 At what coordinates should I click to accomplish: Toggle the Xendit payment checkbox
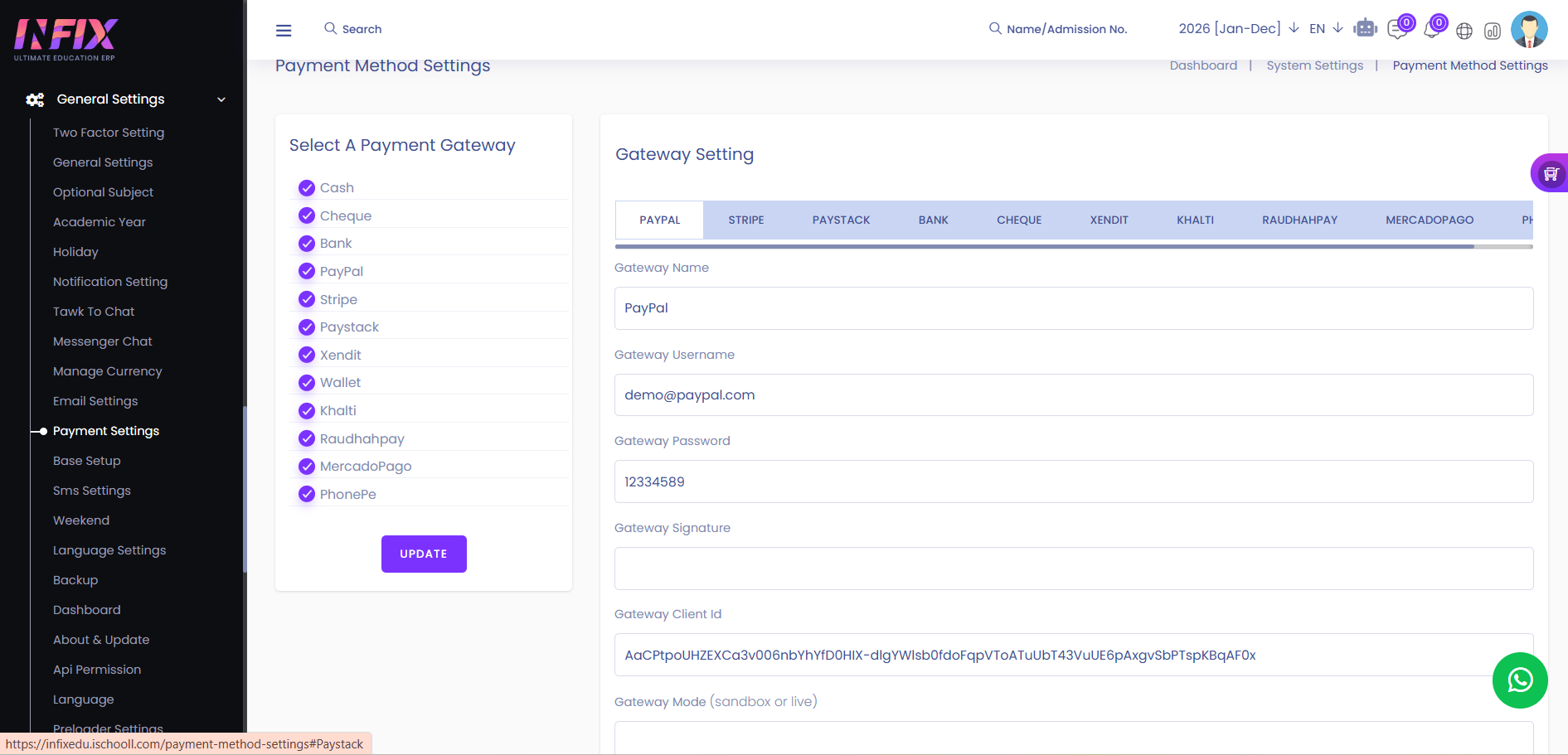[307, 355]
